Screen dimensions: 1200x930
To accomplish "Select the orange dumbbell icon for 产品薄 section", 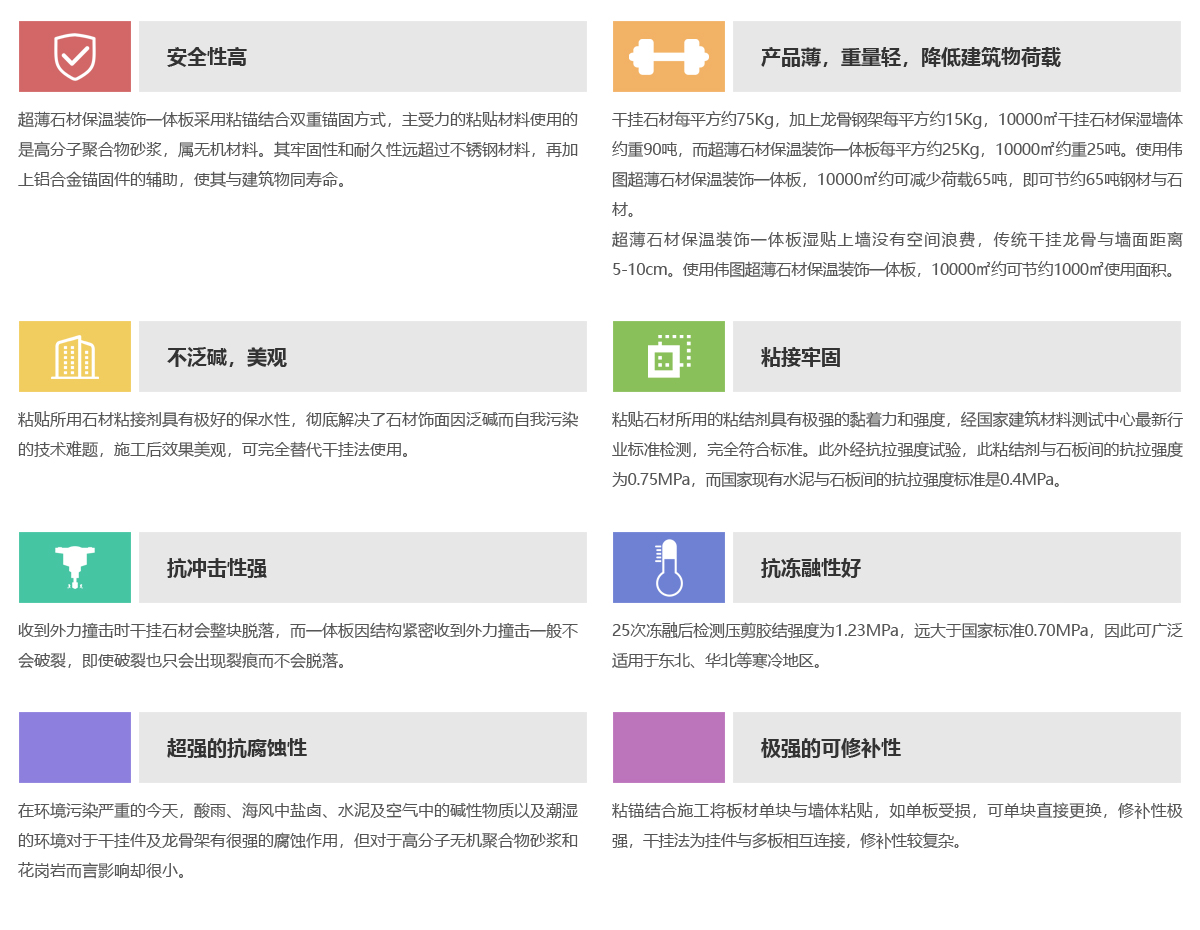I will [x=668, y=57].
